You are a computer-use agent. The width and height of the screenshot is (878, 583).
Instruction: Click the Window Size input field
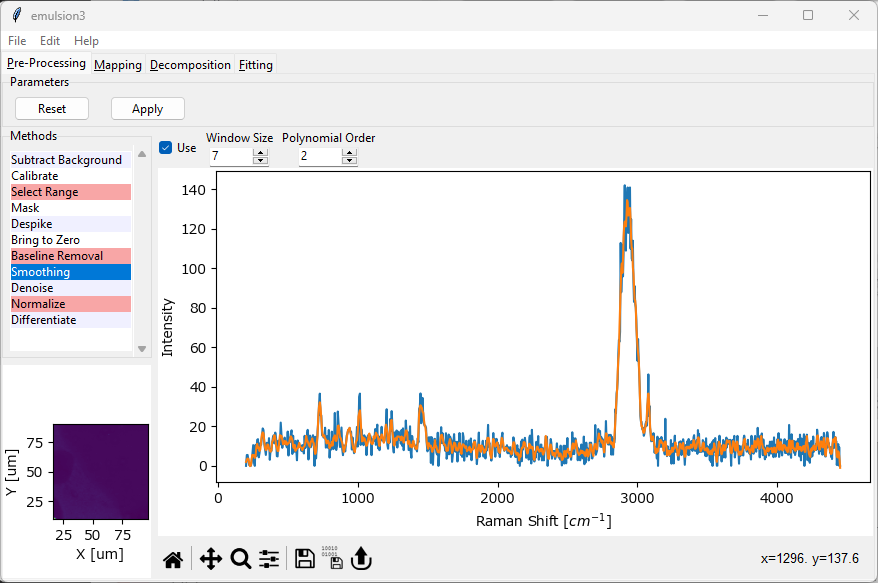coord(230,157)
